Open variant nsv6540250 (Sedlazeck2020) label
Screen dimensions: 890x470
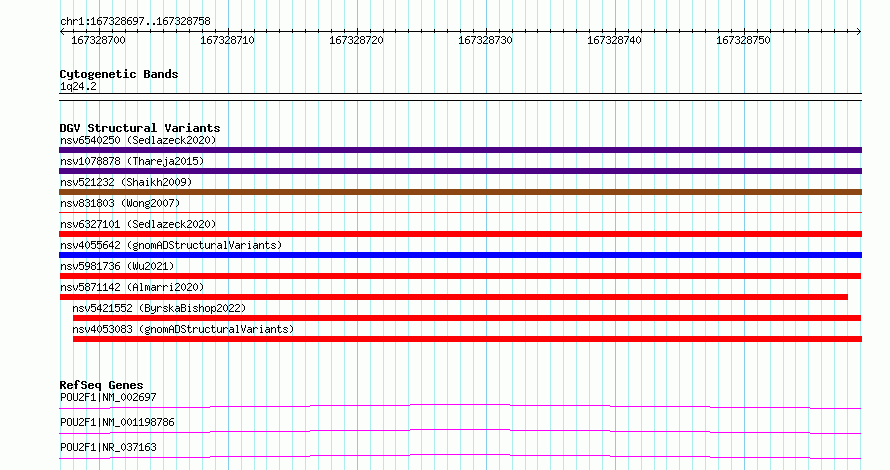(138, 140)
